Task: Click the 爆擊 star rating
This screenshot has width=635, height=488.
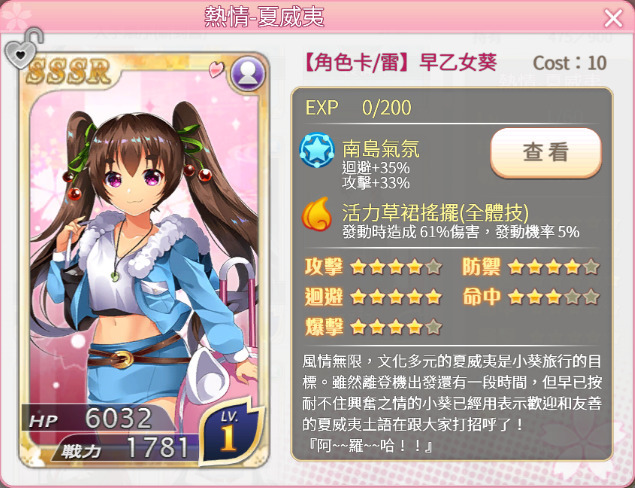Action: click(396, 327)
